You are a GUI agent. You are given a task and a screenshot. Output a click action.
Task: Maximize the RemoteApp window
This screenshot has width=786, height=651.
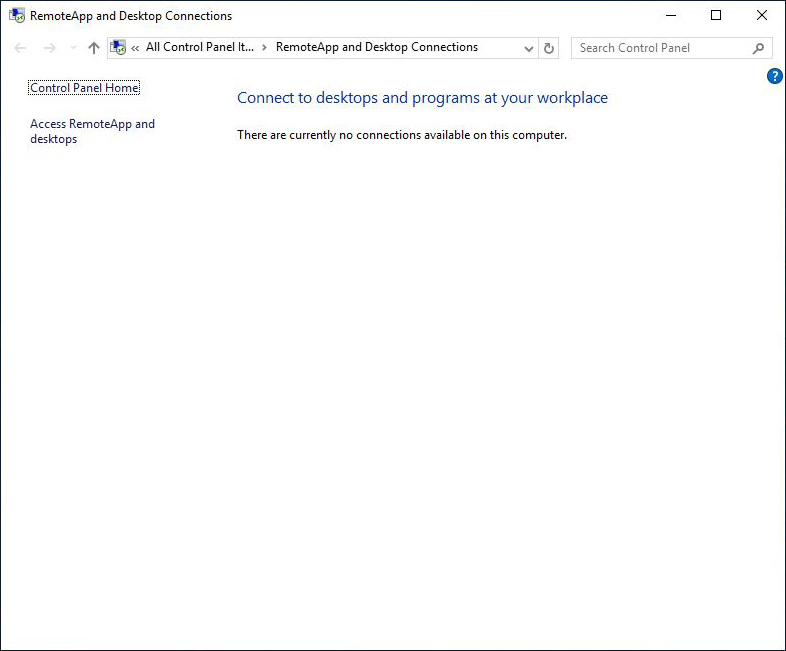click(716, 16)
